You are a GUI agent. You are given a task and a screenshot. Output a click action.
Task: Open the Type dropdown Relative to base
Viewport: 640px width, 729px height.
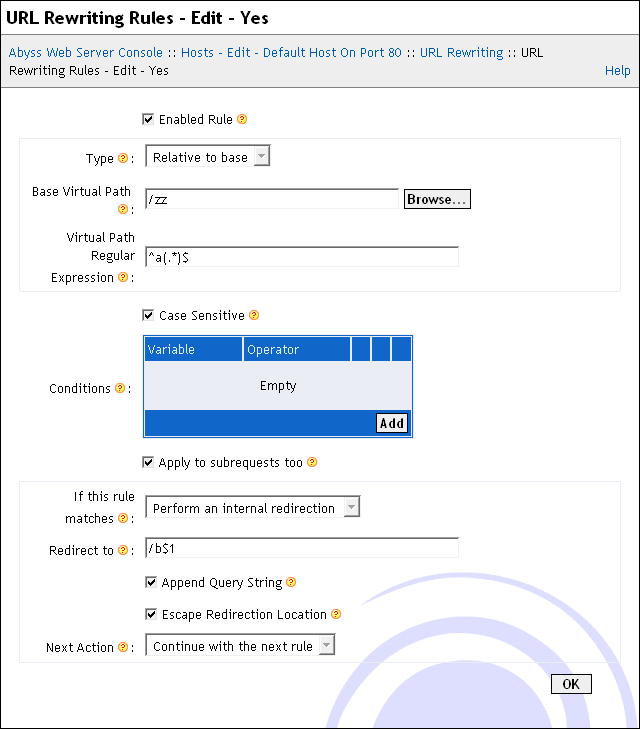(208, 157)
